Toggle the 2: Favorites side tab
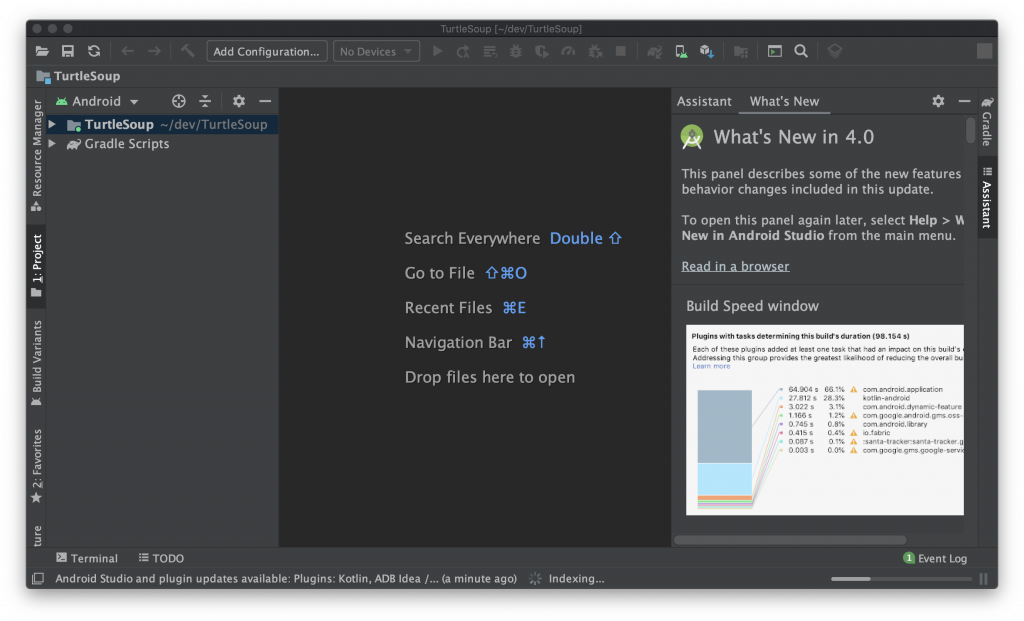Screen dimensions: 1024x621 pyautogui.click(x=37, y=466)
